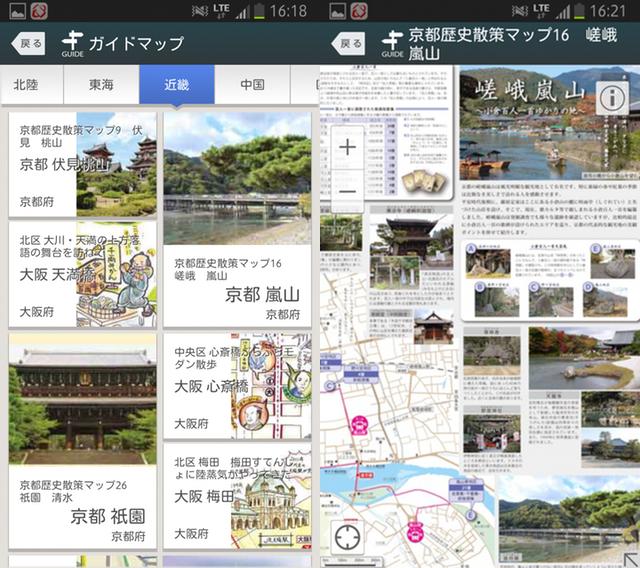Tap the circled C waypoint marker on map
640x568 pixels.
click(330, 386)
